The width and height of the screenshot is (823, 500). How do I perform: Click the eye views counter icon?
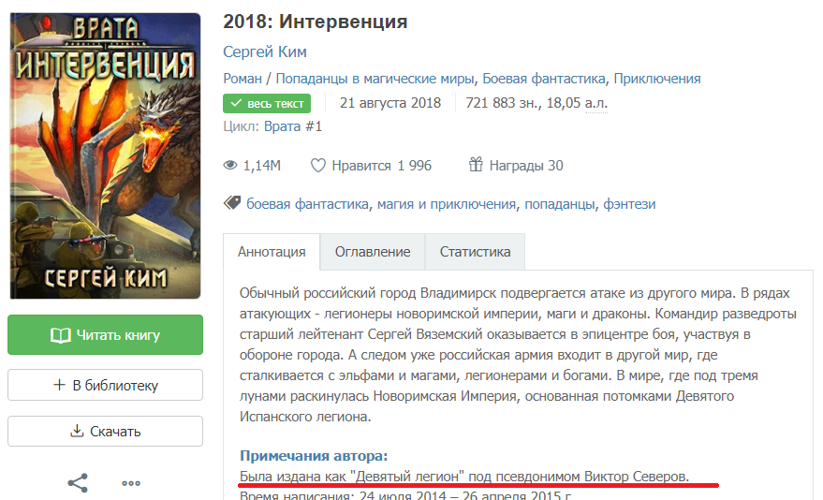(230, 166)
